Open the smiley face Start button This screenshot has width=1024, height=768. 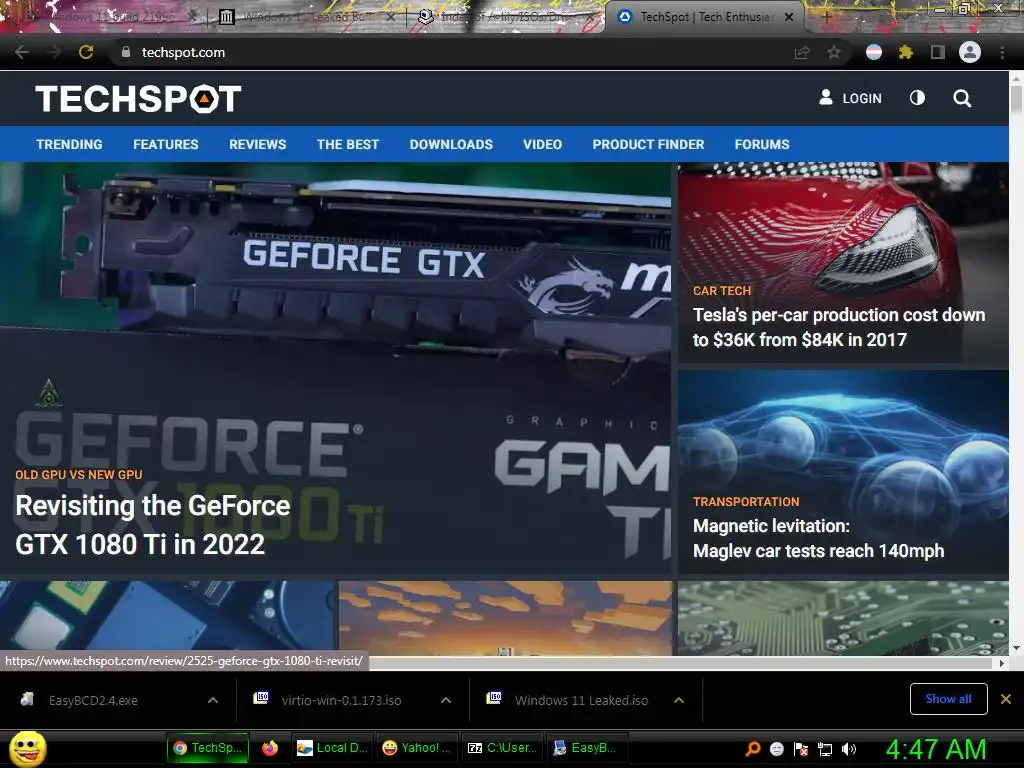click(x=27, y=748)
